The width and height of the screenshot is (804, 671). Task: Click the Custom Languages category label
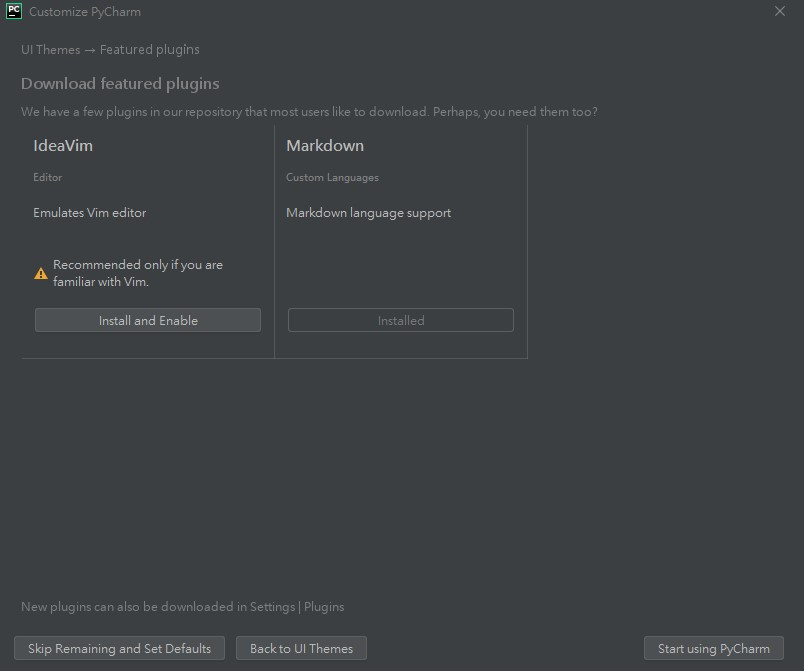(332, 177)
